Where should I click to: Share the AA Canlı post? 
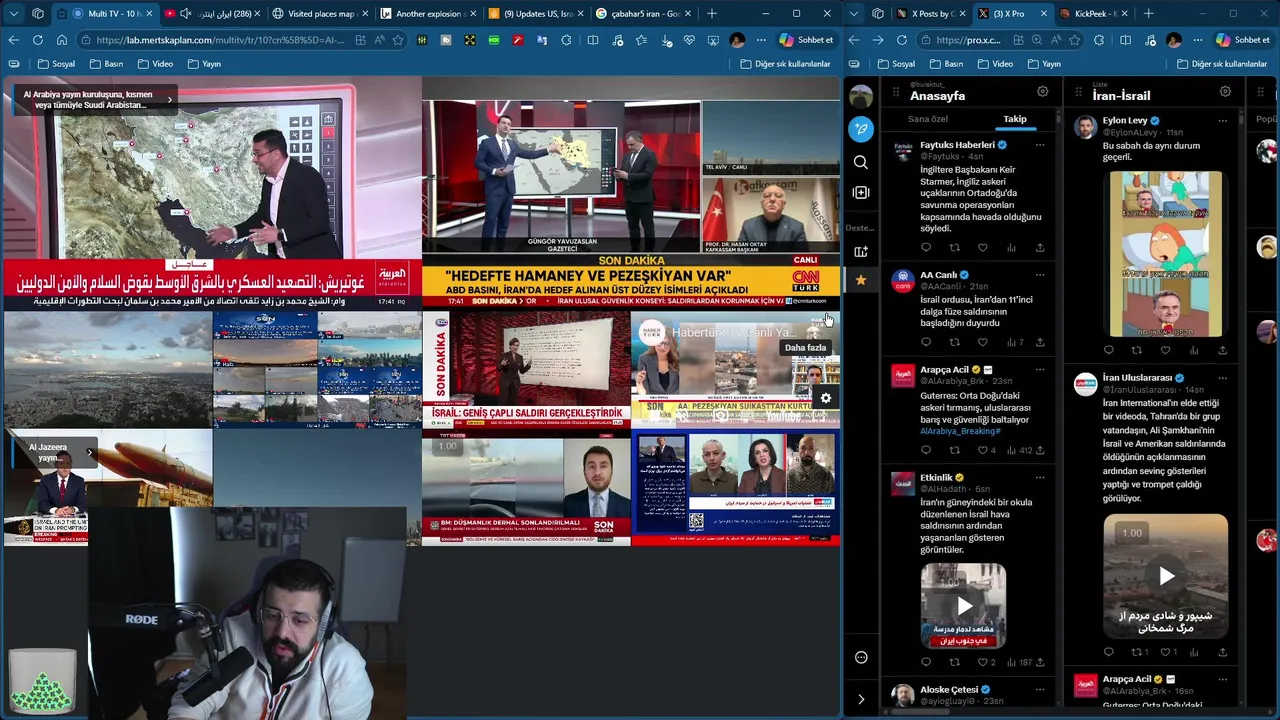coord(1040,342)
